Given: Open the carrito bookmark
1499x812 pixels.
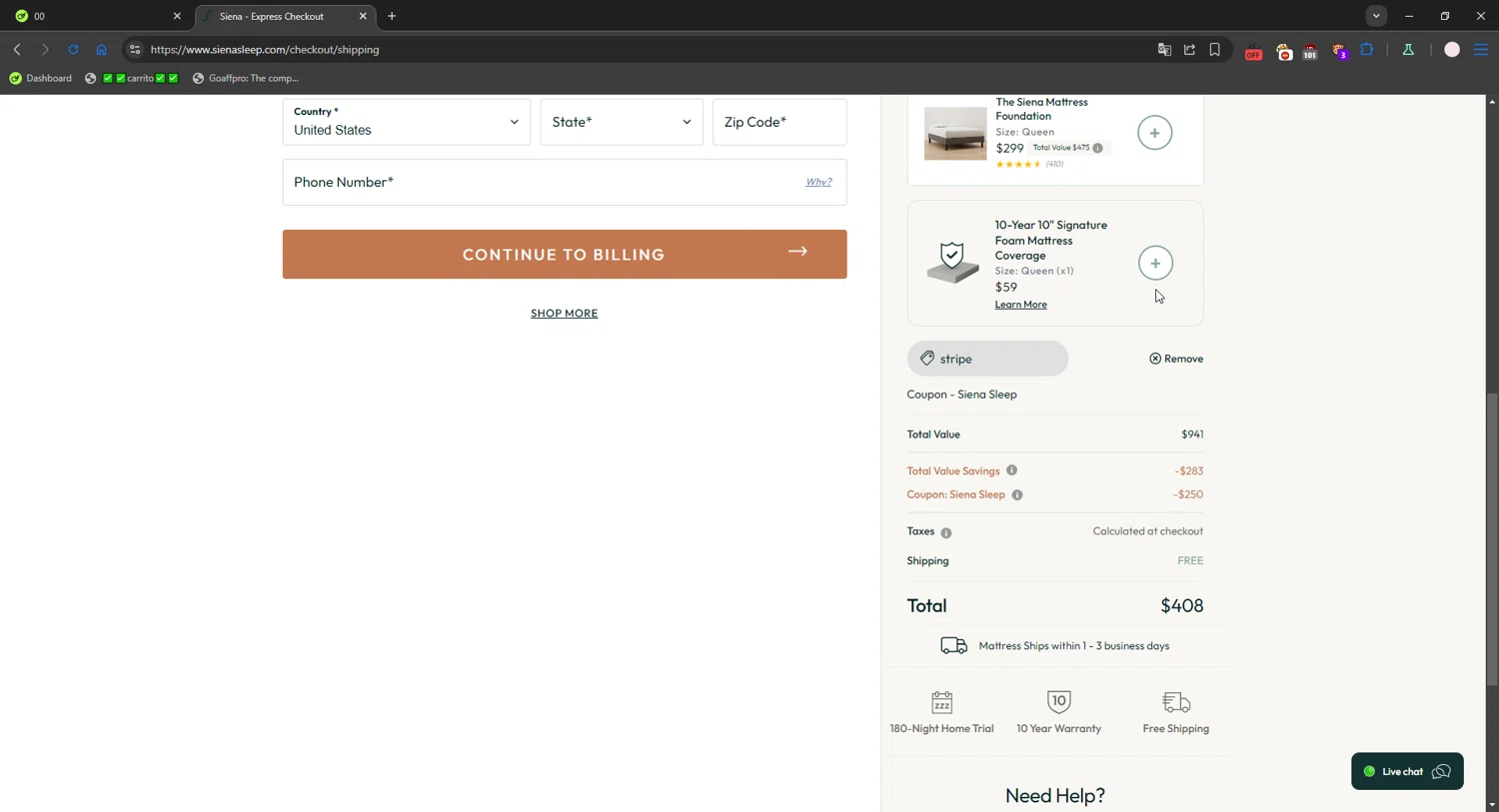Looking at the screenshot, I should click(132, 78).
